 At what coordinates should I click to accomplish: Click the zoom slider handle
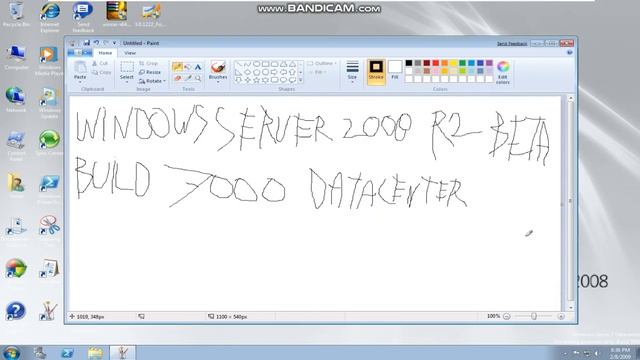click(533, 316)
